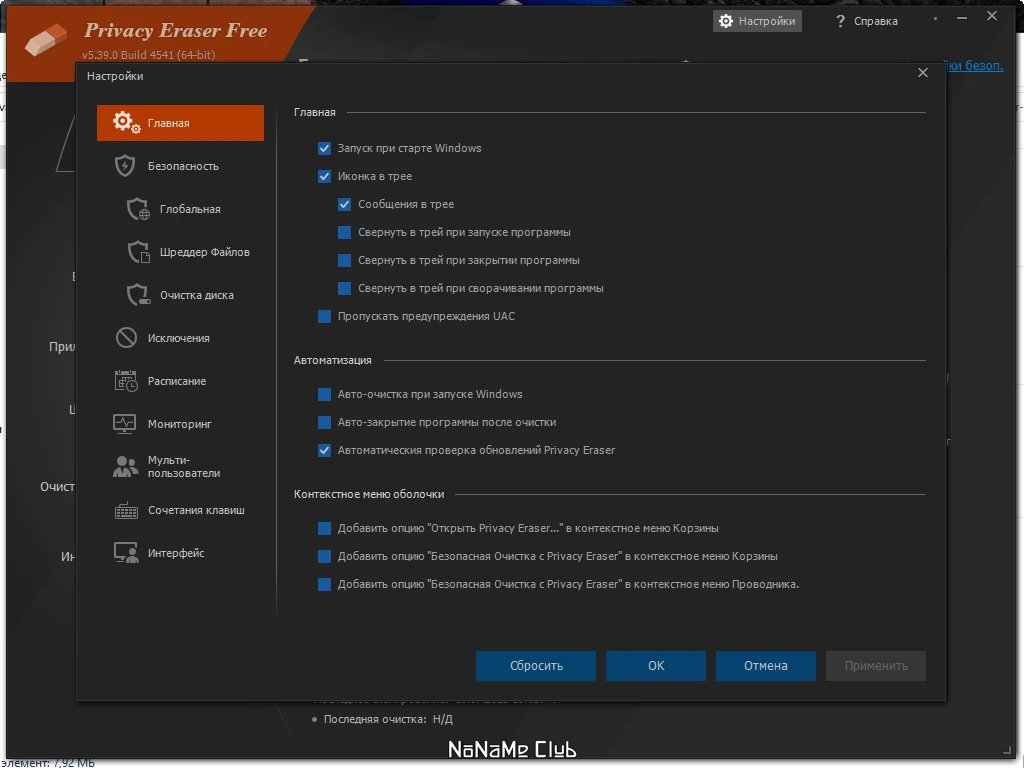Switch to Мониторинг settings

tap(180, 424)
